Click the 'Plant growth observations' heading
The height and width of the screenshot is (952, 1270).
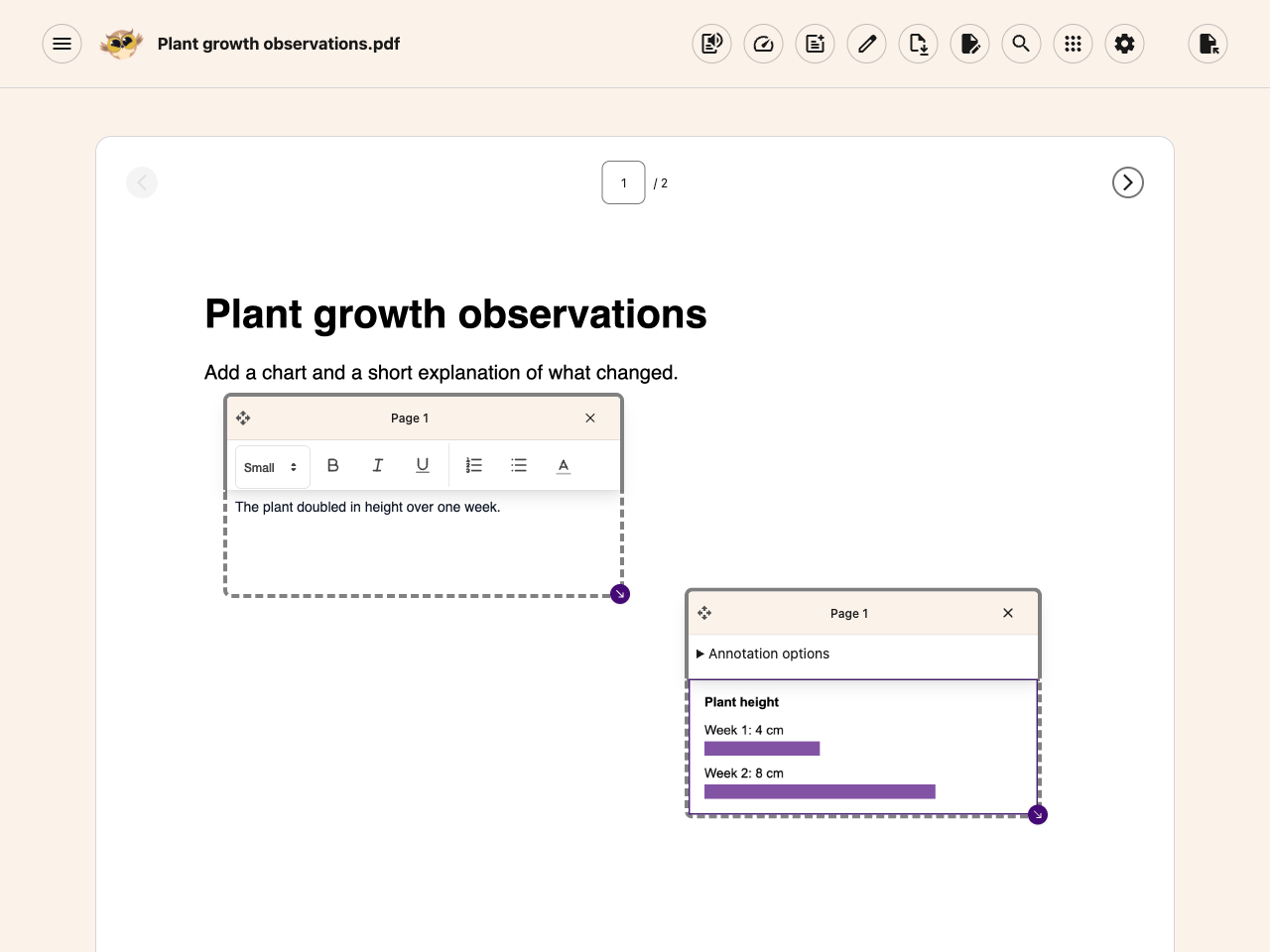[455, 314]
